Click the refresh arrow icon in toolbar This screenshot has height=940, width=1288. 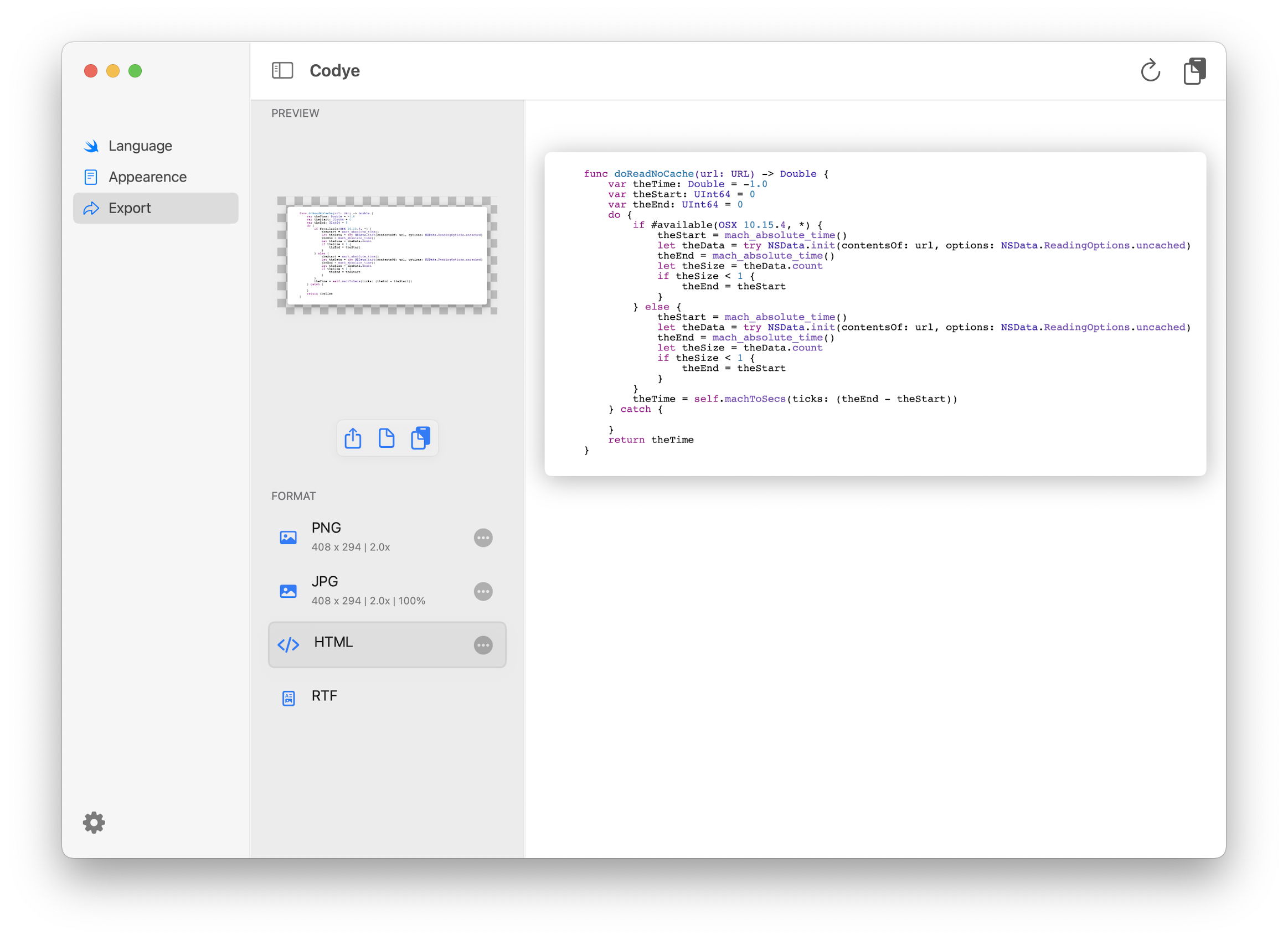click(x=1150, y=70)
